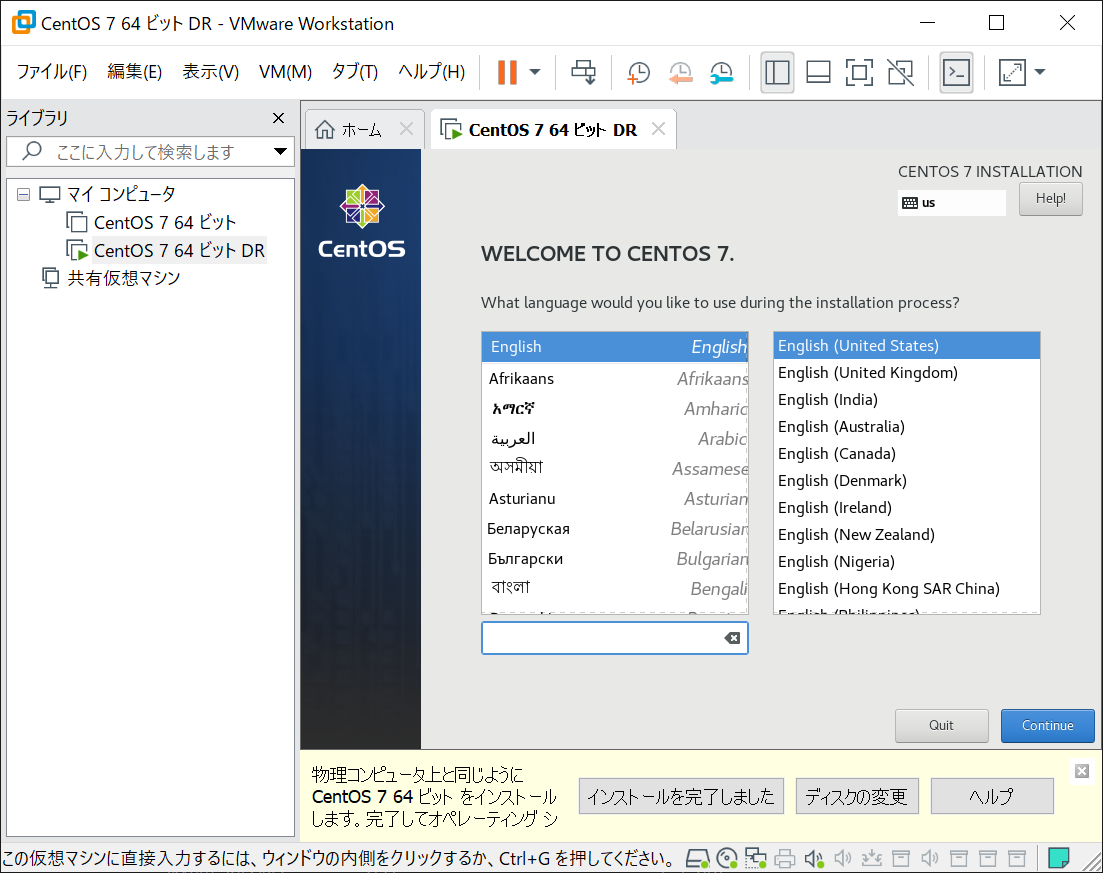This screenshot has height=873, width=1103.
Task: Revert the virtual machine to a snapshot
Action: click(x=680, y=72)
